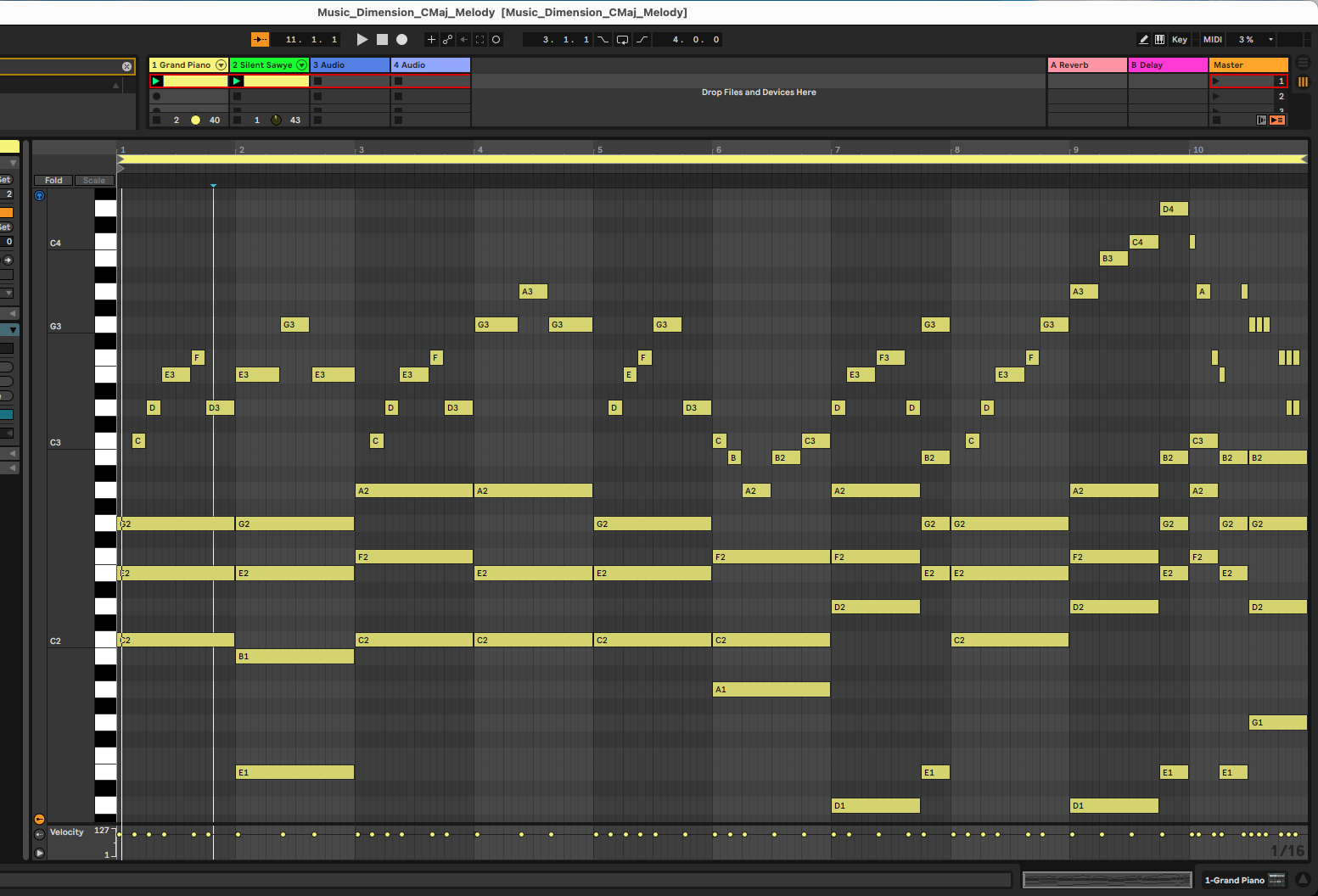
Task: Toggle Back to Arrangement orange button
Action: (x=1277, y=120)
